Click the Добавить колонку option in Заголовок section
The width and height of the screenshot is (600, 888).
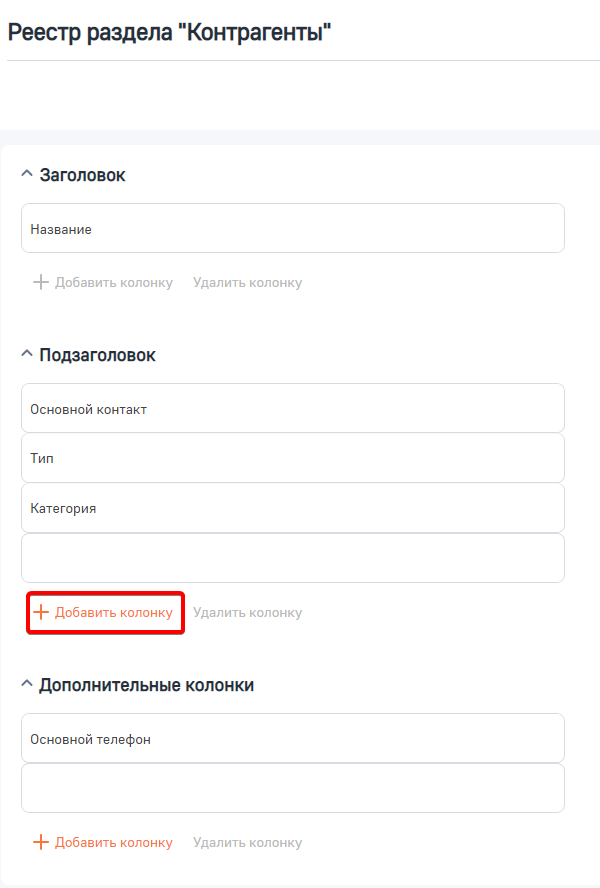point(114,282)
